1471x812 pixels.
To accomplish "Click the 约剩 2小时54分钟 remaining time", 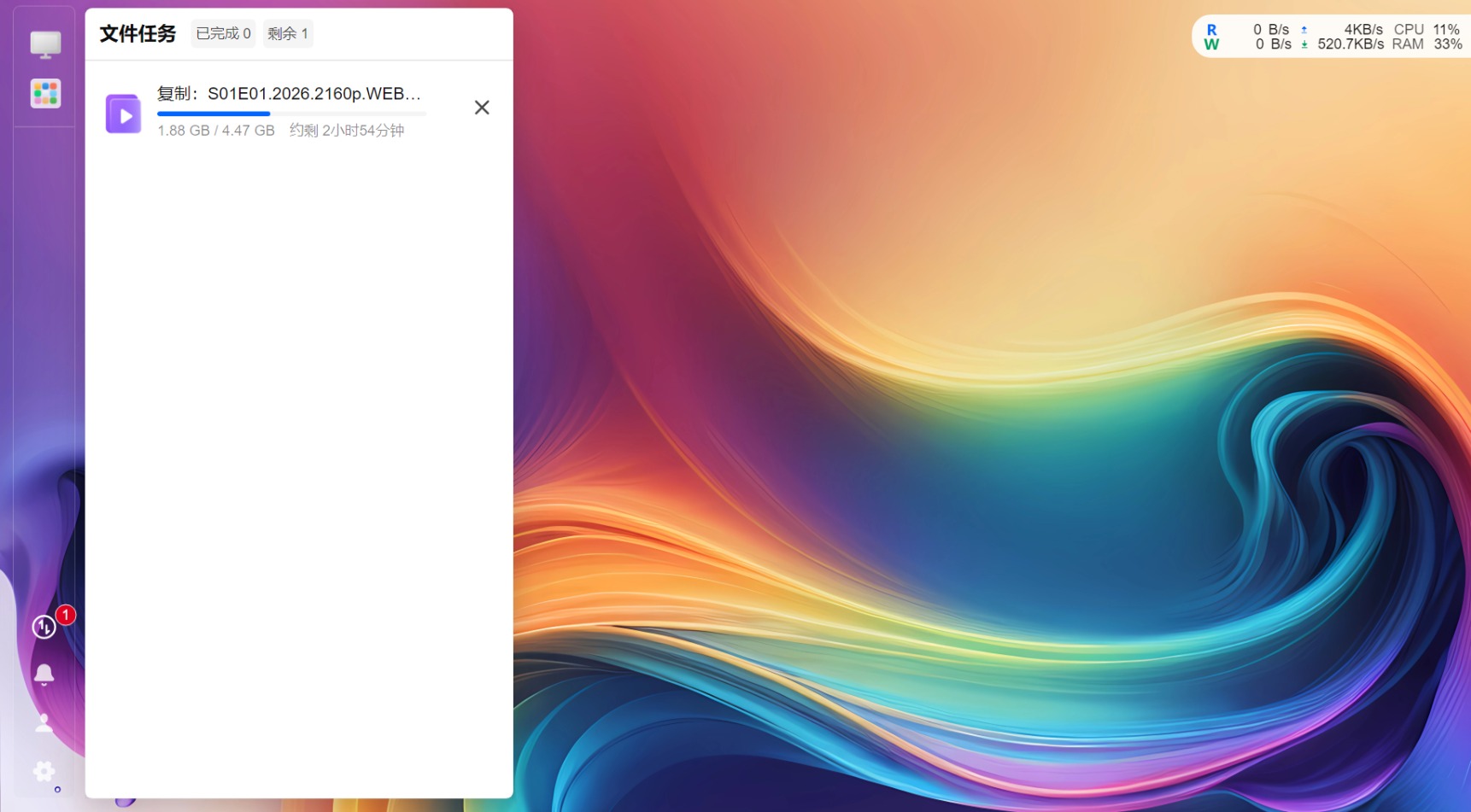I will pyautogui.click(x=347, y=131).
